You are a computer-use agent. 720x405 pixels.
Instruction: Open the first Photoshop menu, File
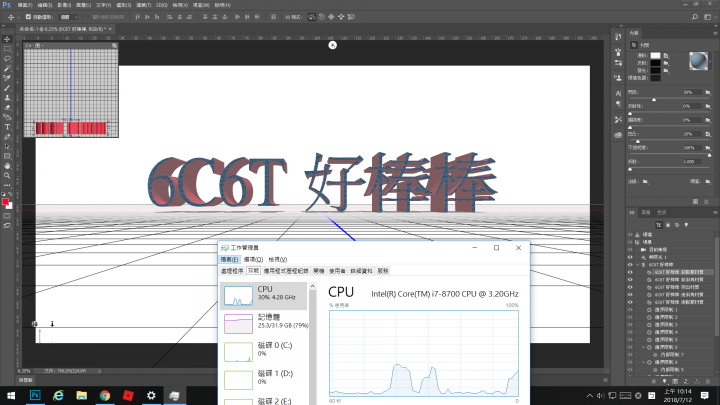click(x=25, y=5)
